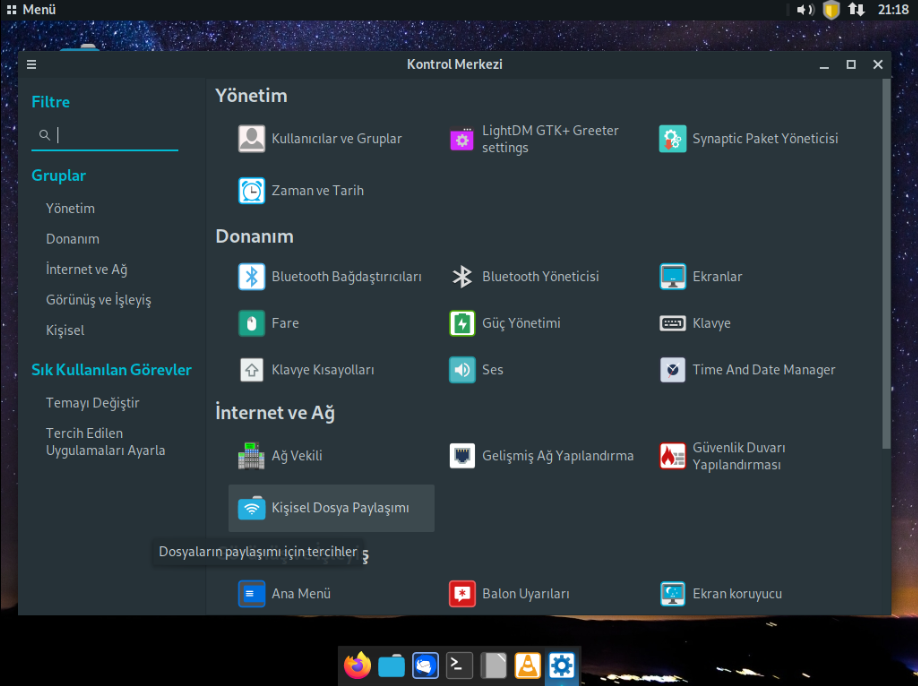The height and width of the screenshot is (686, 918).
Task: Launch VLC media player from dock
Action: (x=527, y=666)
